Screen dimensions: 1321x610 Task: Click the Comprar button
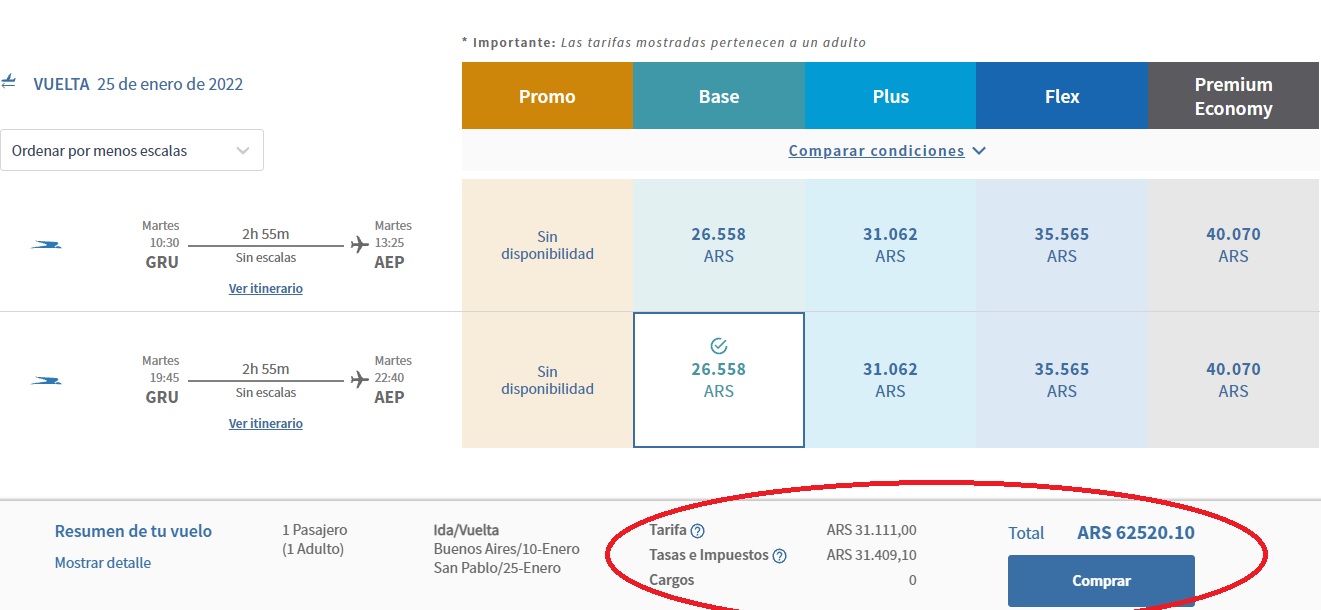(1101, 581)
